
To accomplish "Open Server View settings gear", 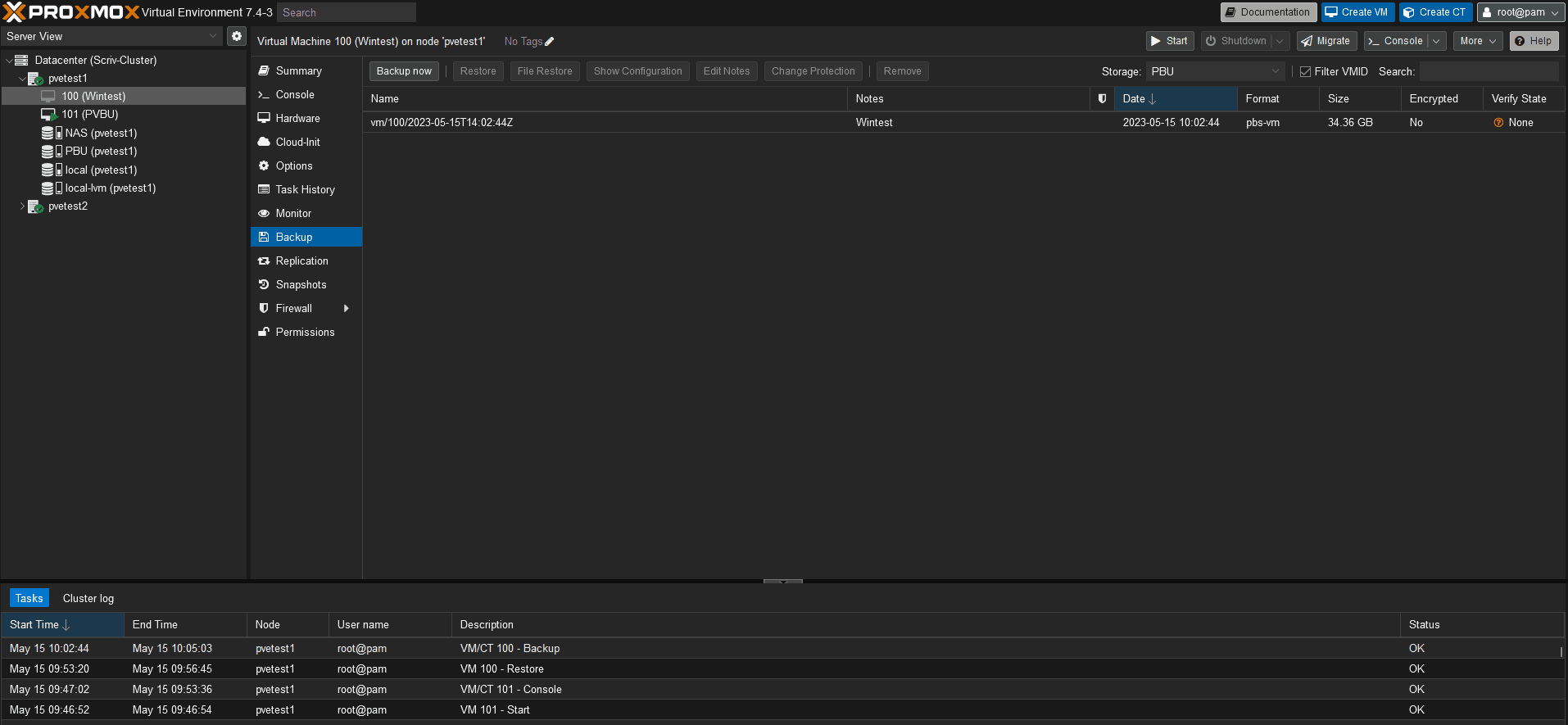I will [x=237, y=36].
